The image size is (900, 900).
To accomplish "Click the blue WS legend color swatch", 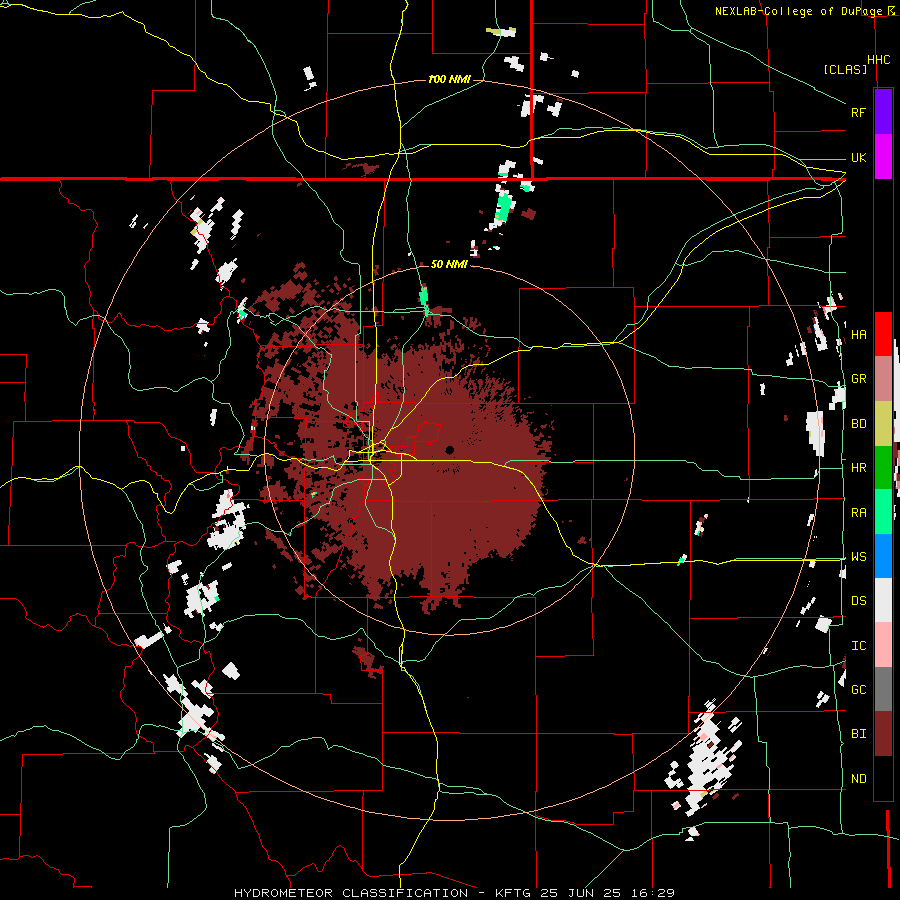I will click(x=883, y=556).
